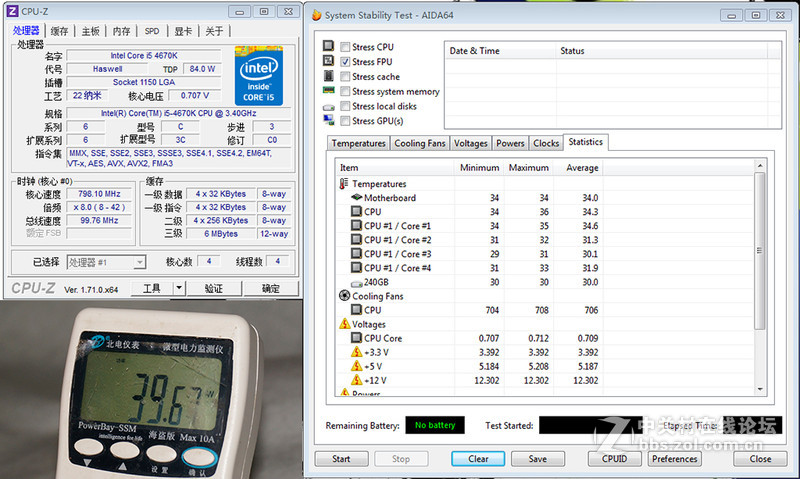Click the Voltages warning icon in list

pos(344,324)
